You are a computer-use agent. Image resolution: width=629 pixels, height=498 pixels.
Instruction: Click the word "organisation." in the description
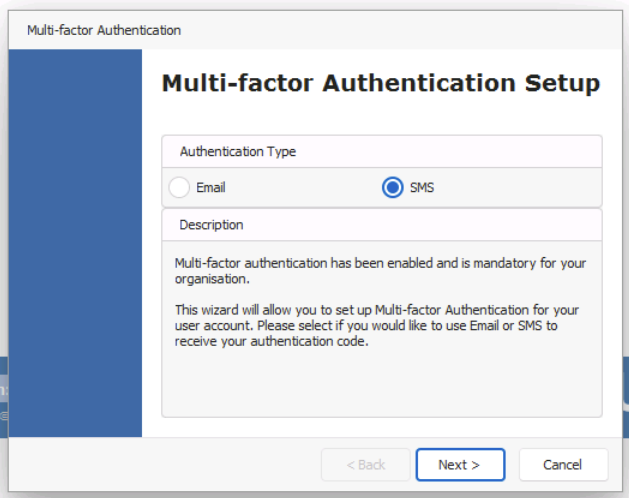[212, 279]
